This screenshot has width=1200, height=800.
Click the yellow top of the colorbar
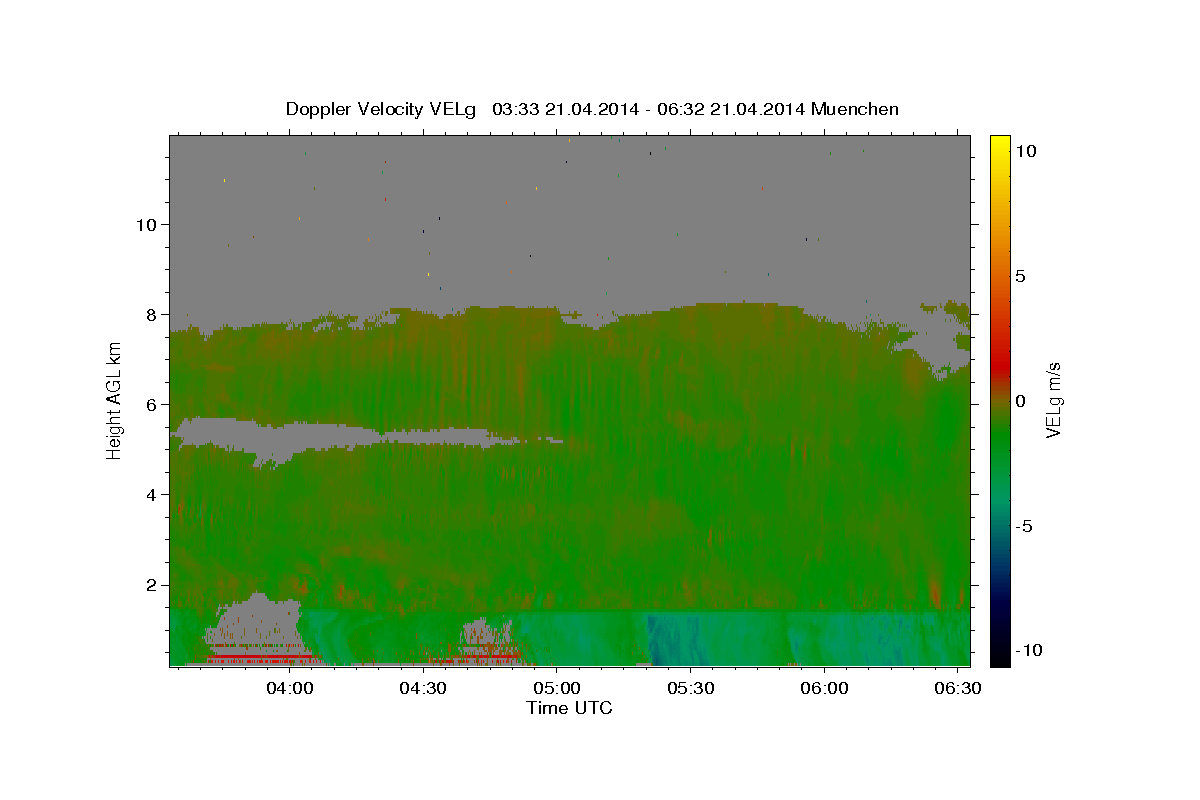(x=1000, y=145)
